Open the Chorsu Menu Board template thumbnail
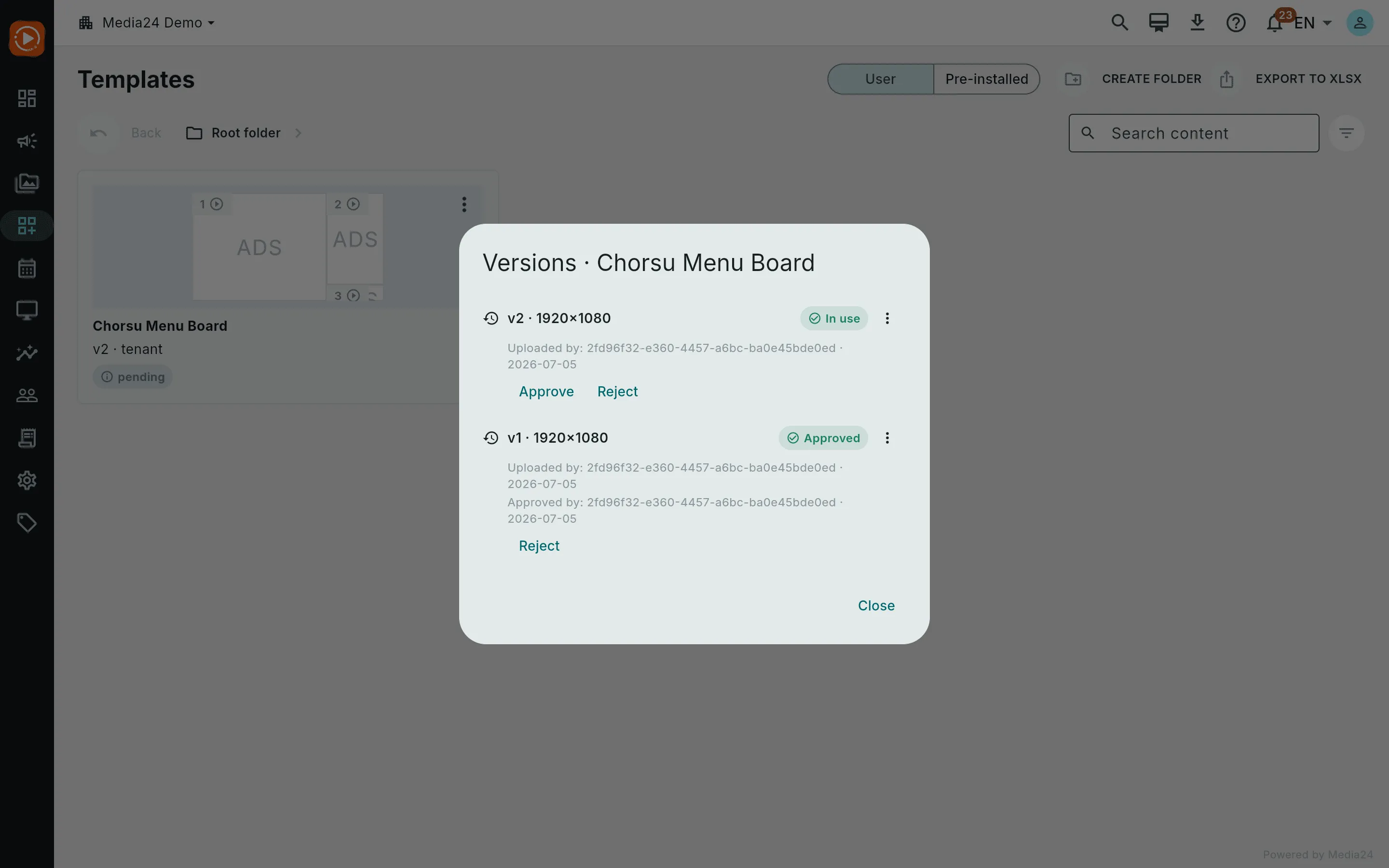 click(288, 246)
